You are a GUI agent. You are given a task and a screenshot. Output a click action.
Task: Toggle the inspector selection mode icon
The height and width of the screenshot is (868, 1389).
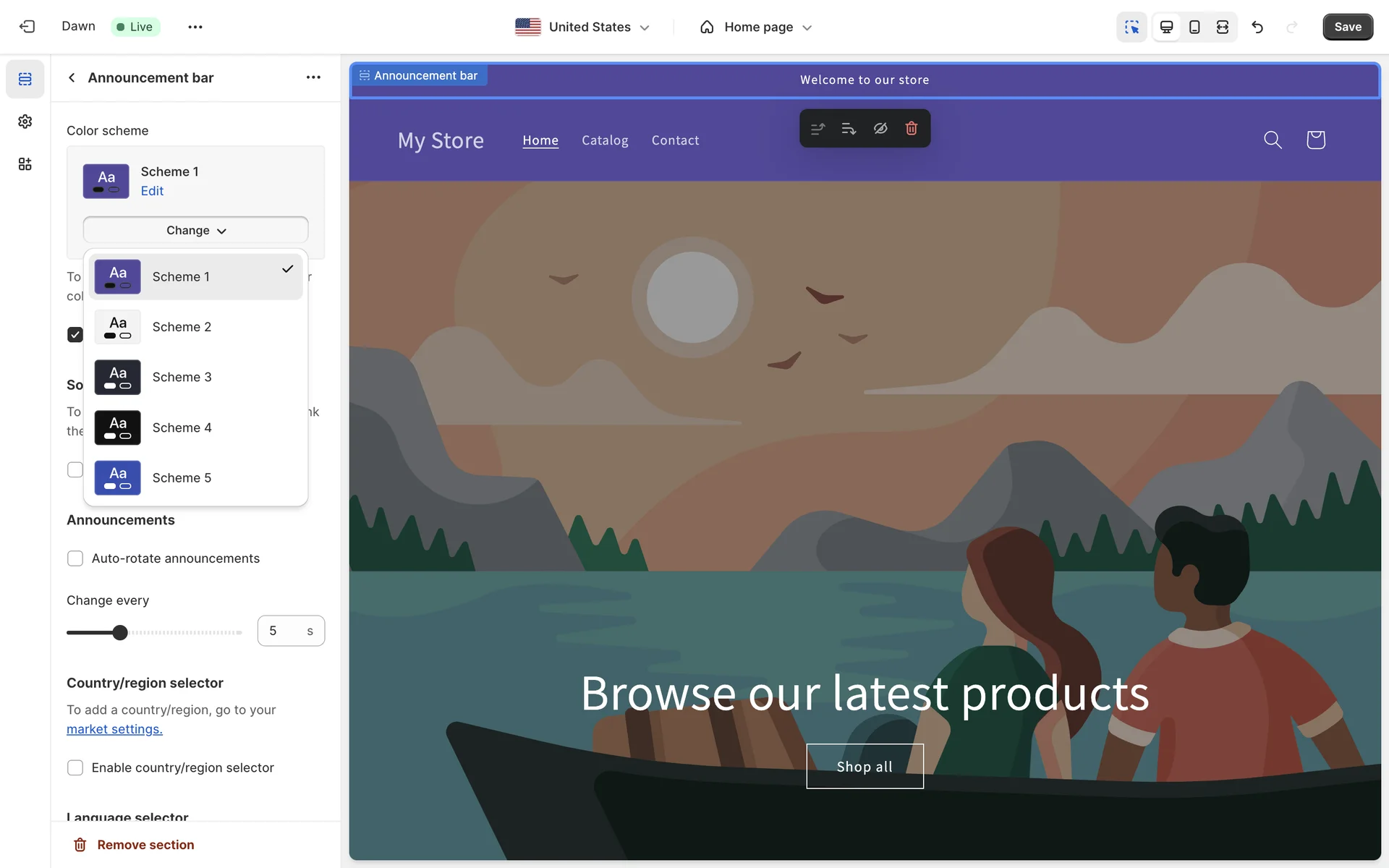click(x=1131, y=27)
